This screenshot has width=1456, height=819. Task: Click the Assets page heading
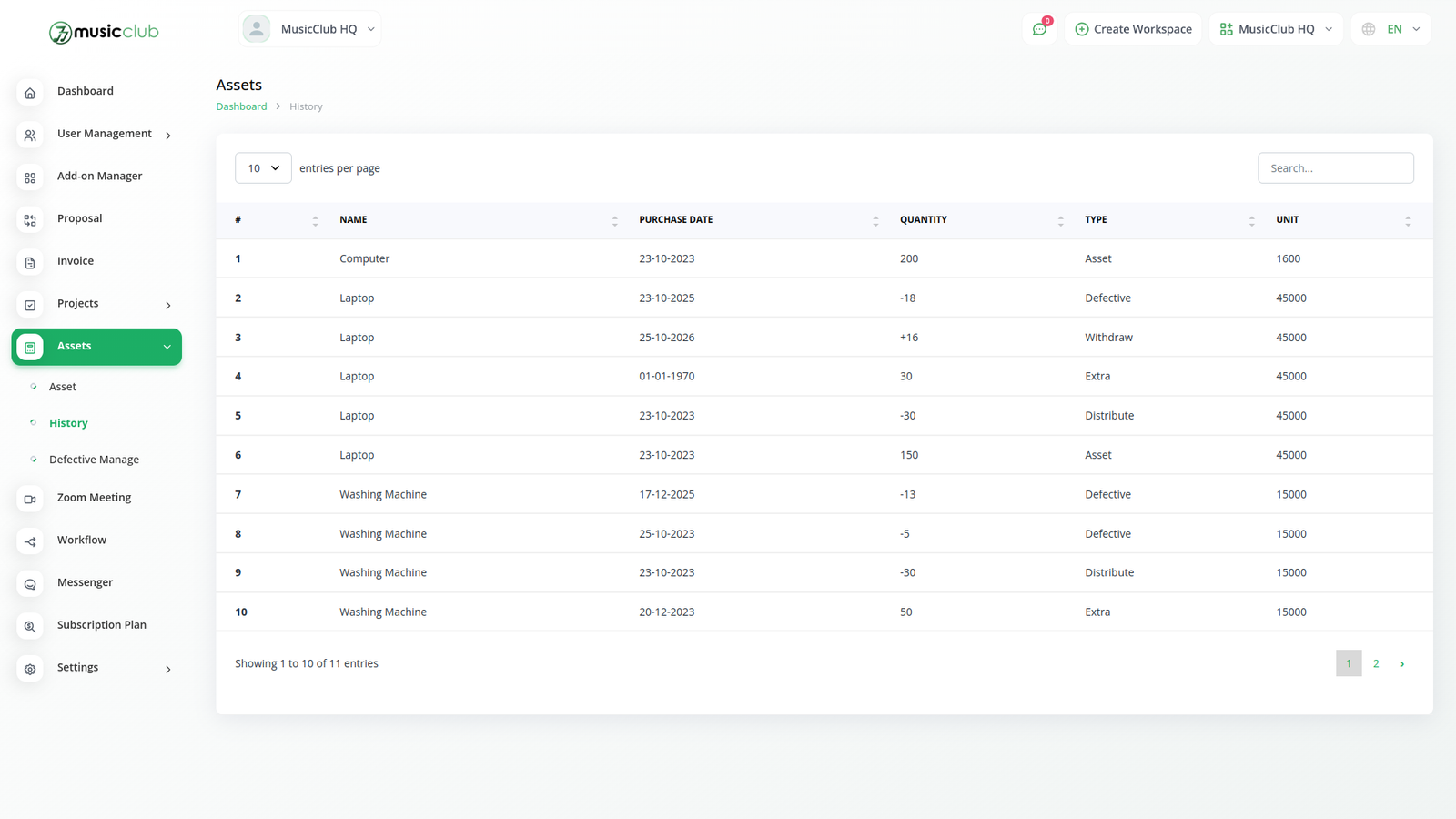[x=239, y=85]
